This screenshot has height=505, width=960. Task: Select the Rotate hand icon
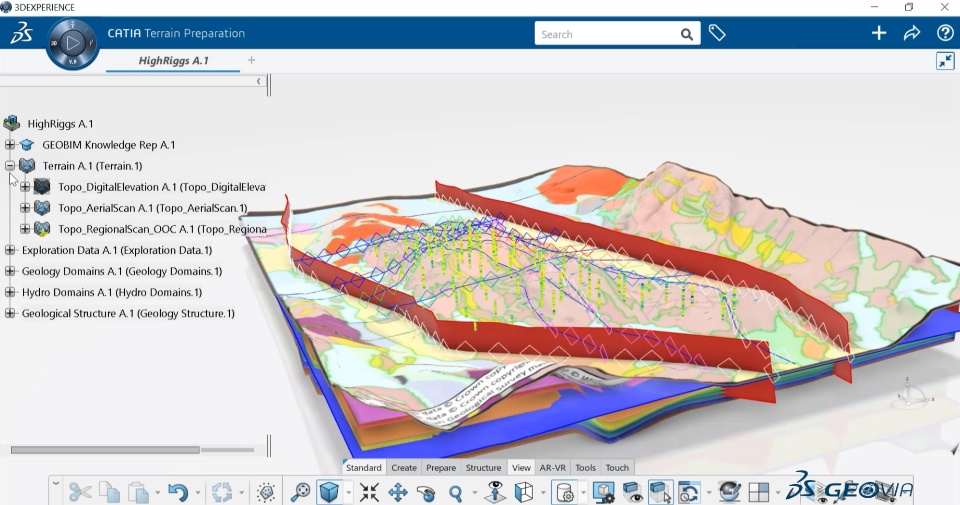click(426, 492)
